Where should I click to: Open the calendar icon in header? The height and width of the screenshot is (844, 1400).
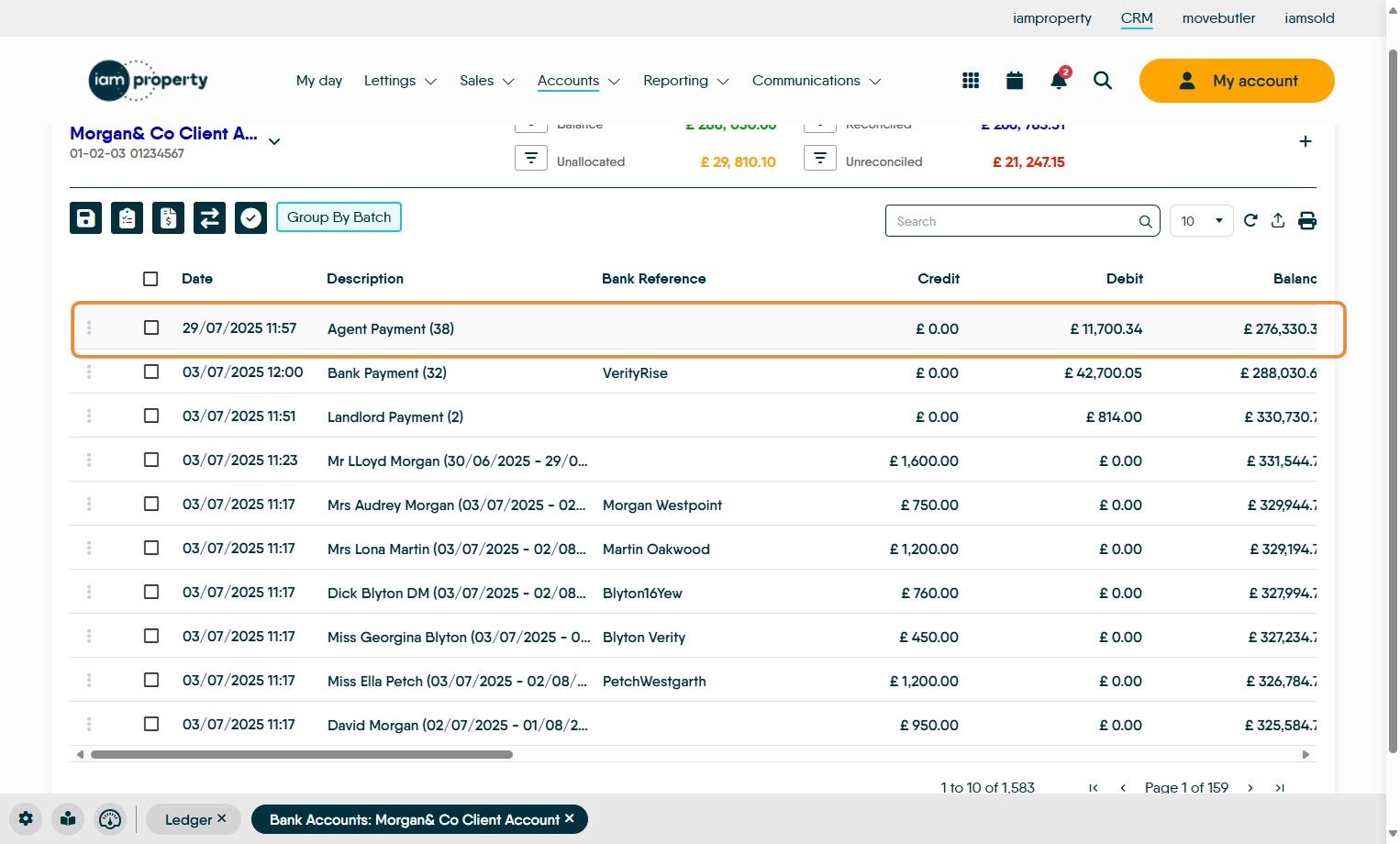[1015, 81]
